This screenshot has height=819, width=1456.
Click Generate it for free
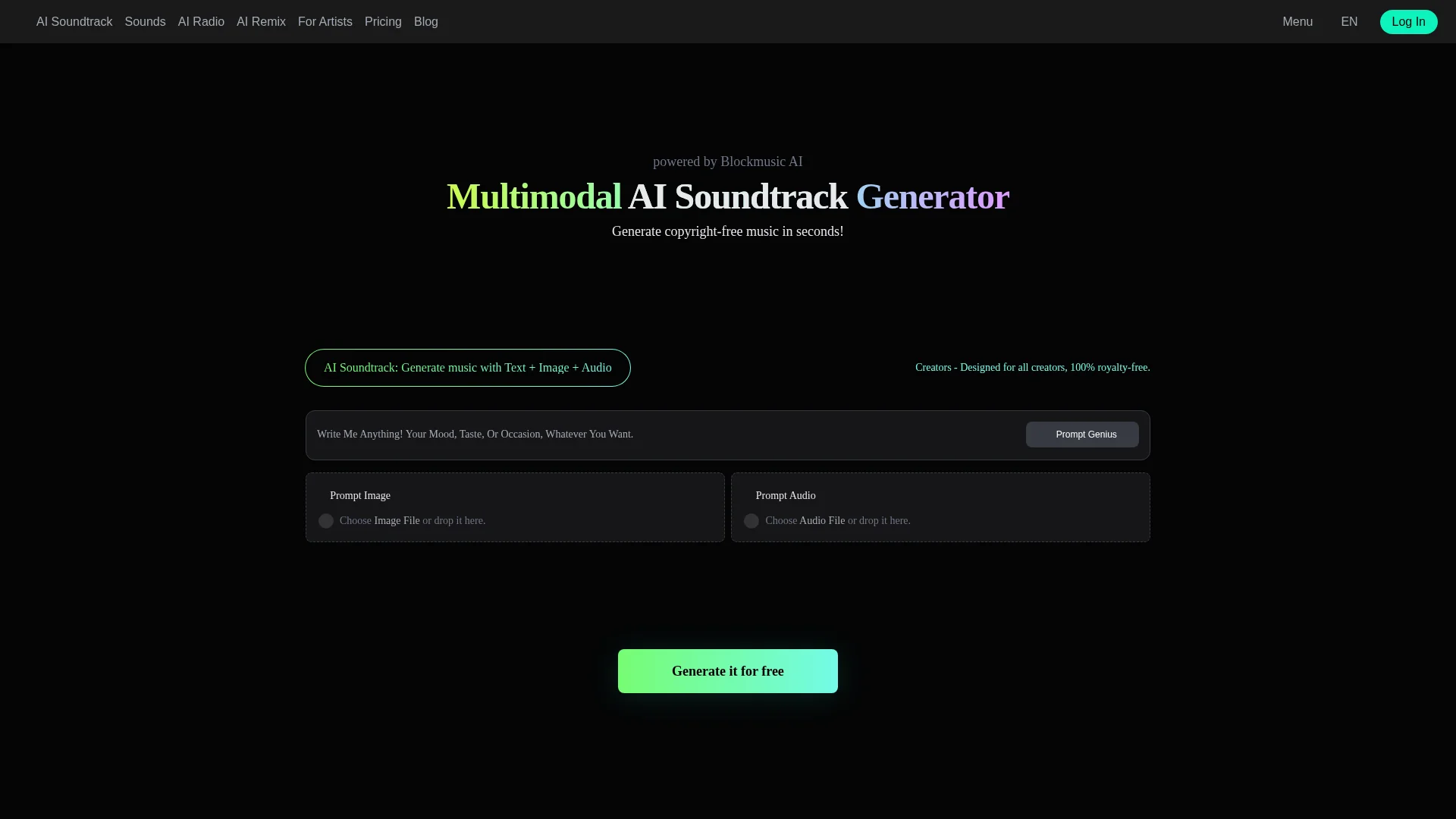pyautogui.click(x=727, y=671)
